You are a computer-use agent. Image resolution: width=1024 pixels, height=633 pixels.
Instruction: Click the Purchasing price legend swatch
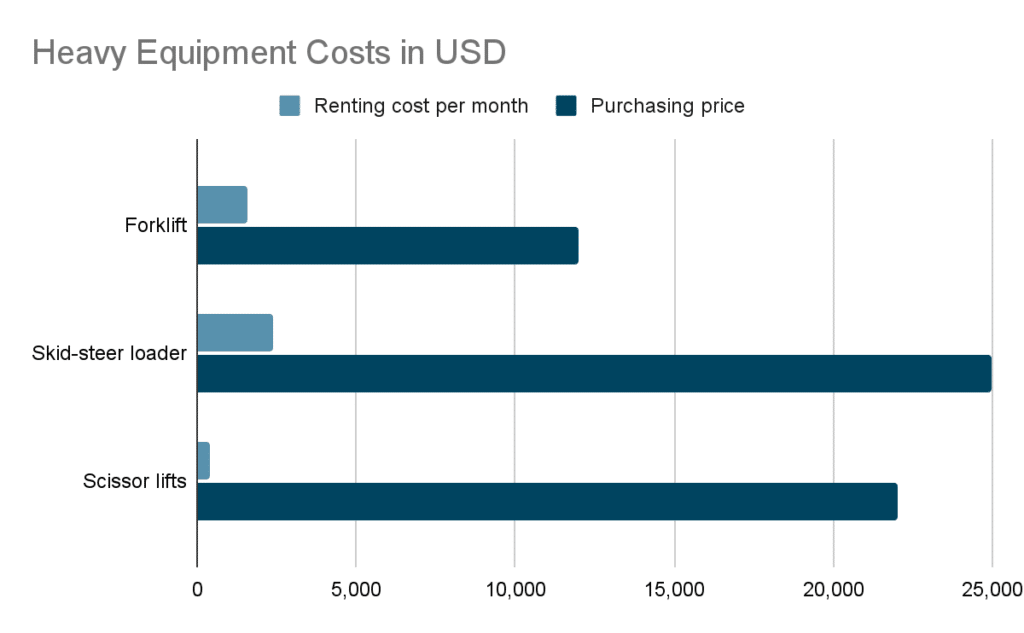click(566, 106)
